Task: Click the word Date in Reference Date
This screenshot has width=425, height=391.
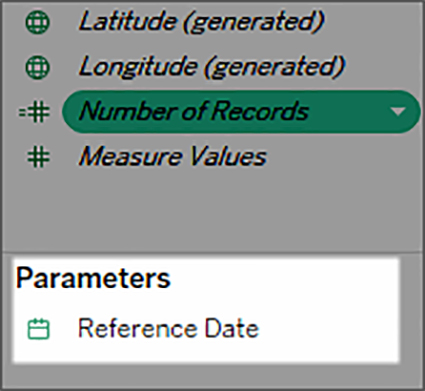Action: [x=232, y=329]
